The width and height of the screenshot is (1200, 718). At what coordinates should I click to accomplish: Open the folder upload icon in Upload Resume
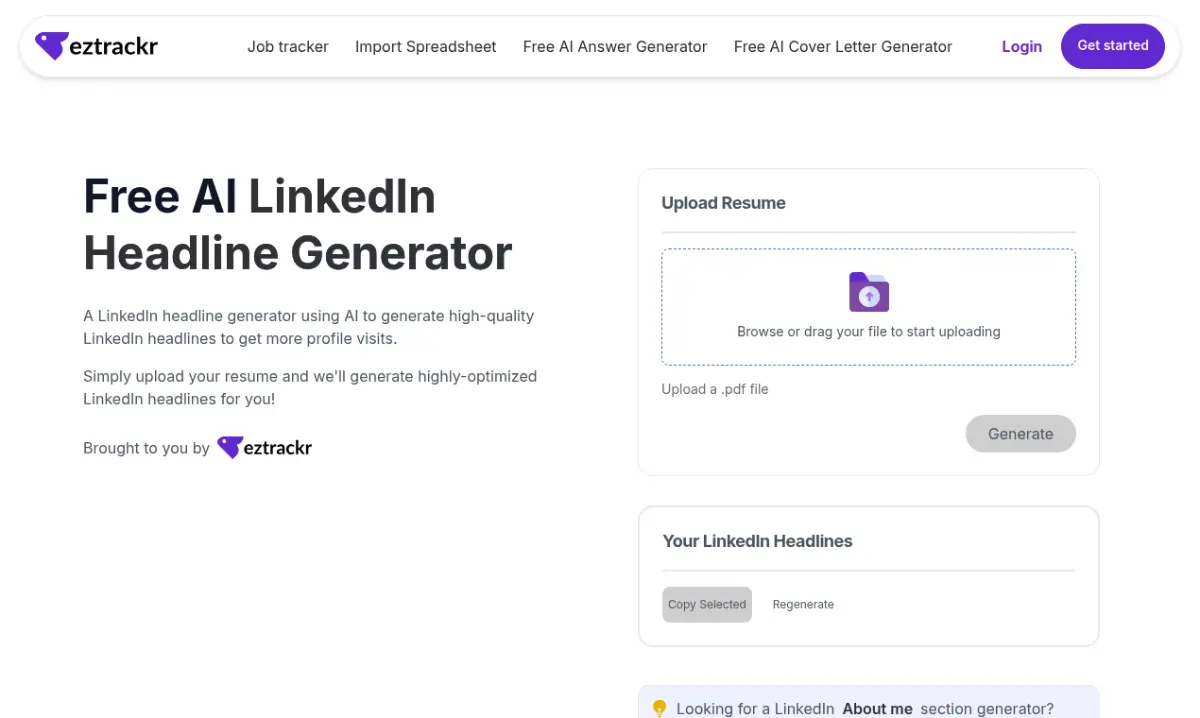click(x=868, y=292)
